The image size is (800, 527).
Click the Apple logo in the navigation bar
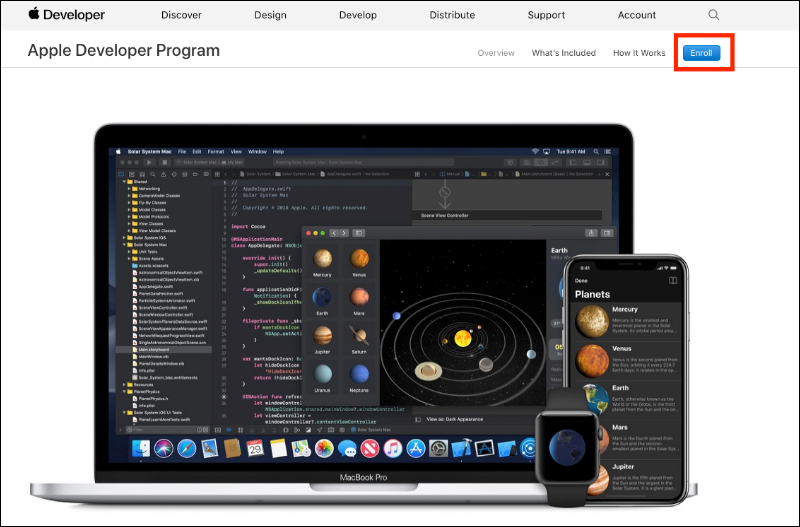(34, 14)
